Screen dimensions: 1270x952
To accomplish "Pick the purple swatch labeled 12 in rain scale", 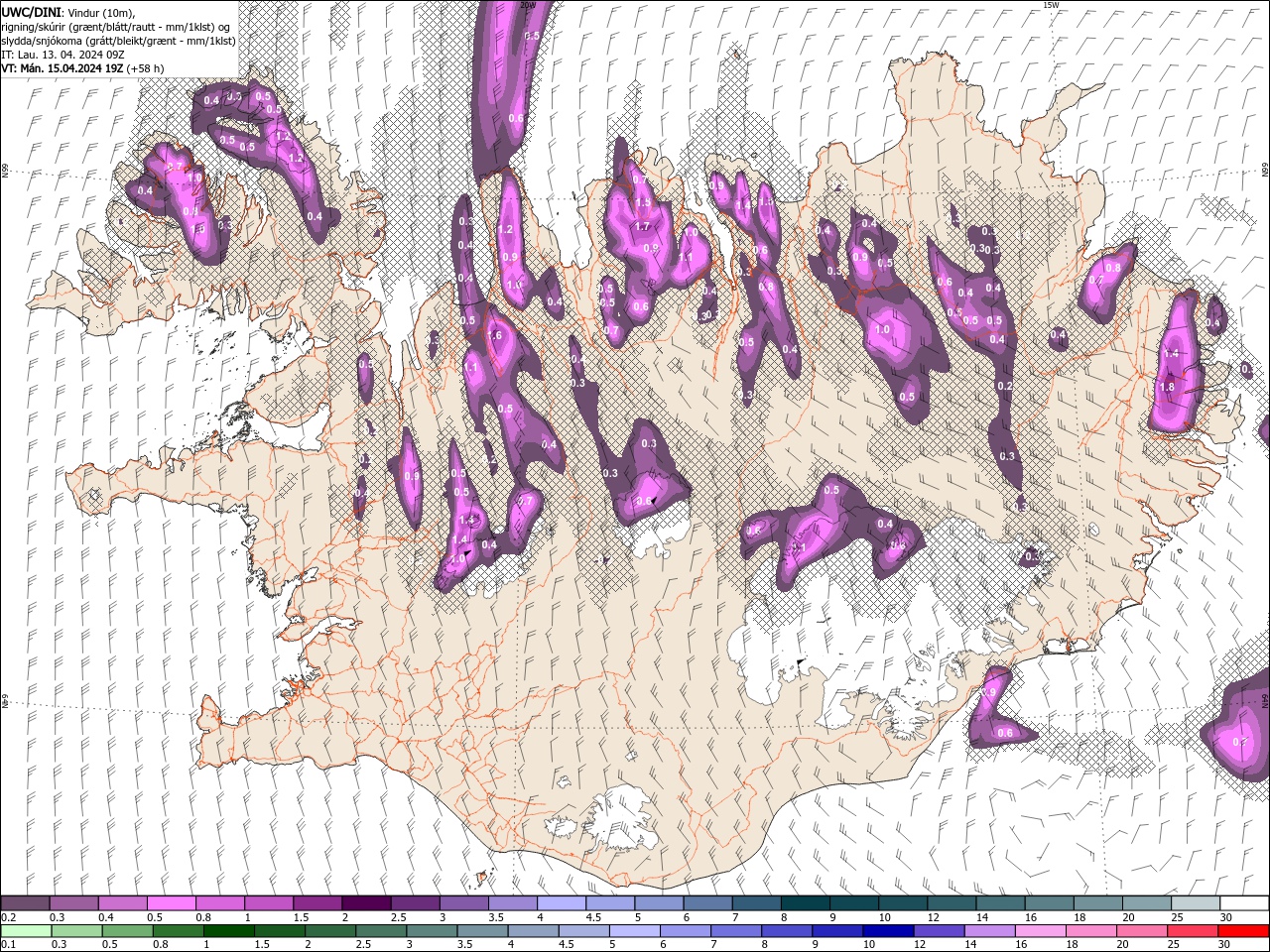I will tap(938, 930).
